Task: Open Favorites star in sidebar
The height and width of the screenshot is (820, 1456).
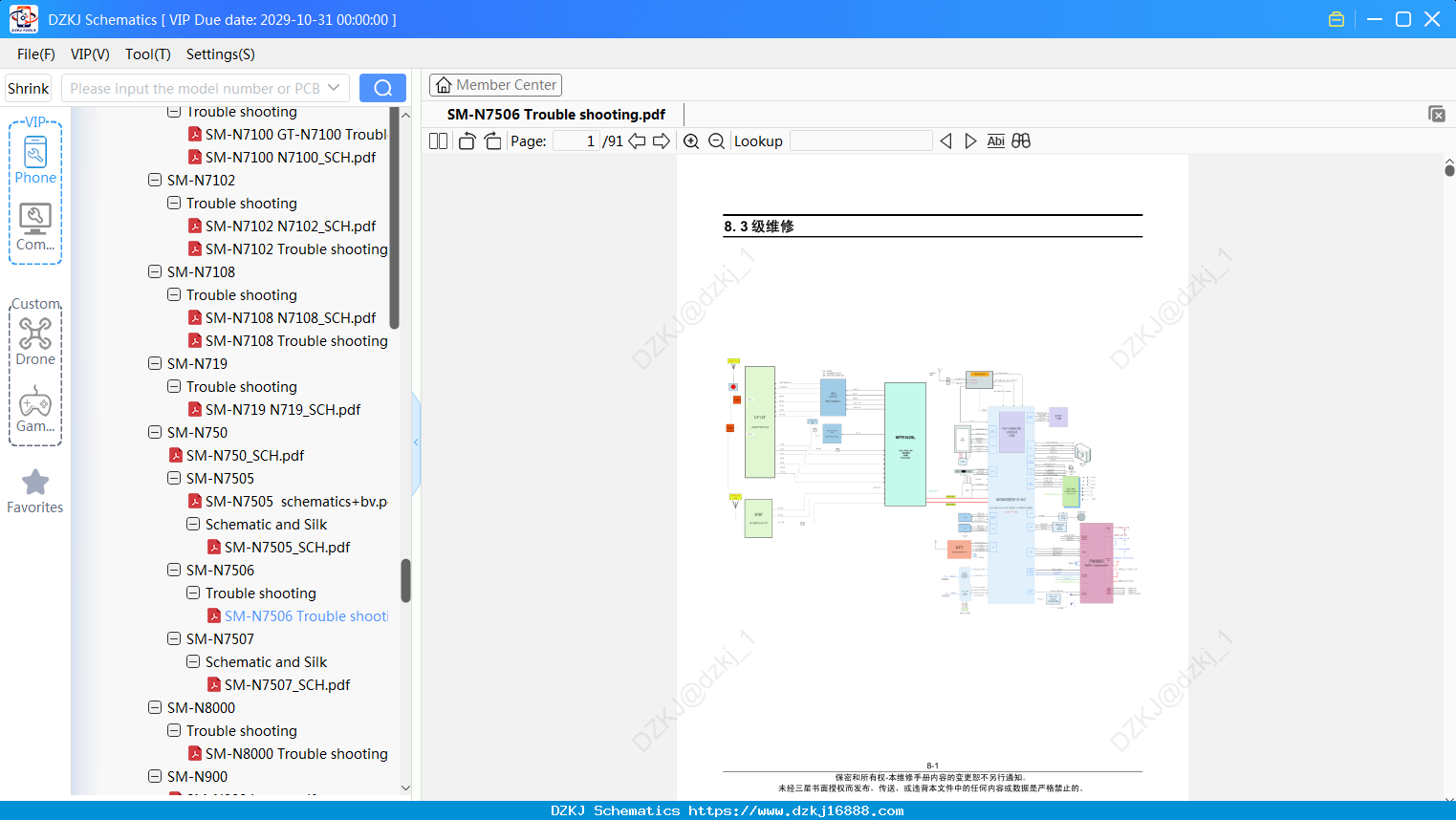Action: point(35,491)
